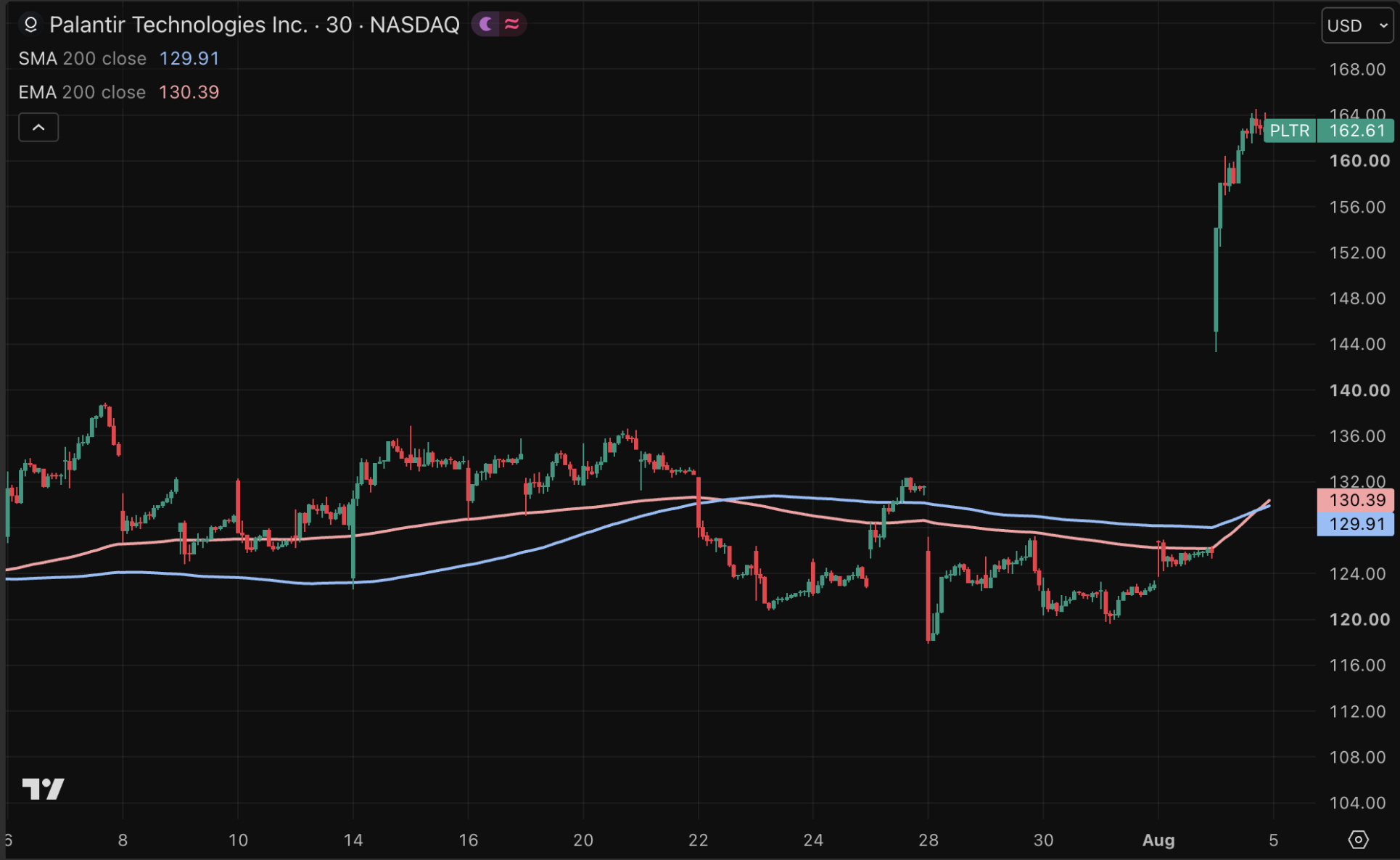Image resolution: width=1400 pixels, height=860 pixels.
Task: Click the symbol icon beside Palantir Technologies
Action: click(x=30, y=25)
